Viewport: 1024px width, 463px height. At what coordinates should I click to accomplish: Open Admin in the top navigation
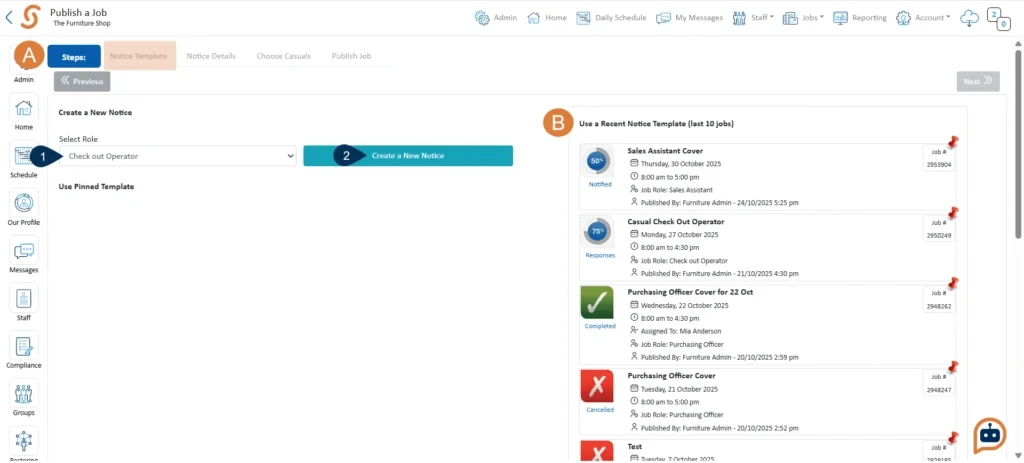tap(496, 18)
